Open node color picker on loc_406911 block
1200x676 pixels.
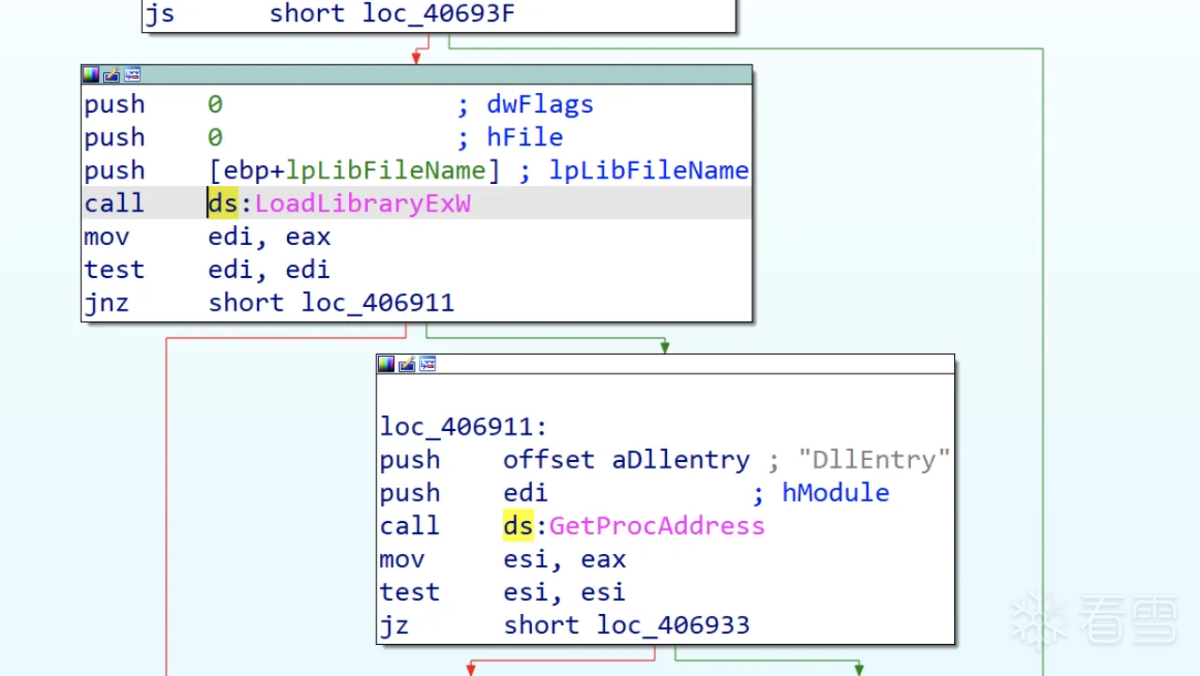pyautogui.click(x=387, y=364)
